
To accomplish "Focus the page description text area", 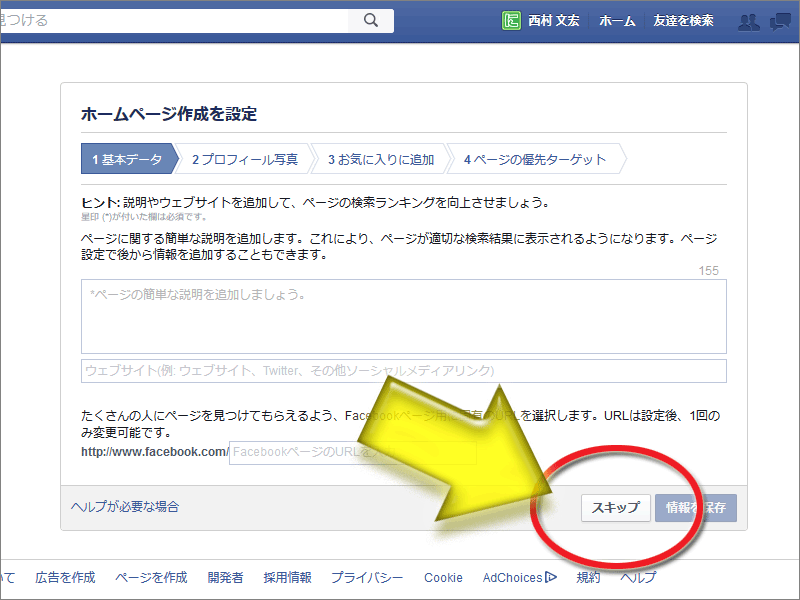I will [404, 316].
